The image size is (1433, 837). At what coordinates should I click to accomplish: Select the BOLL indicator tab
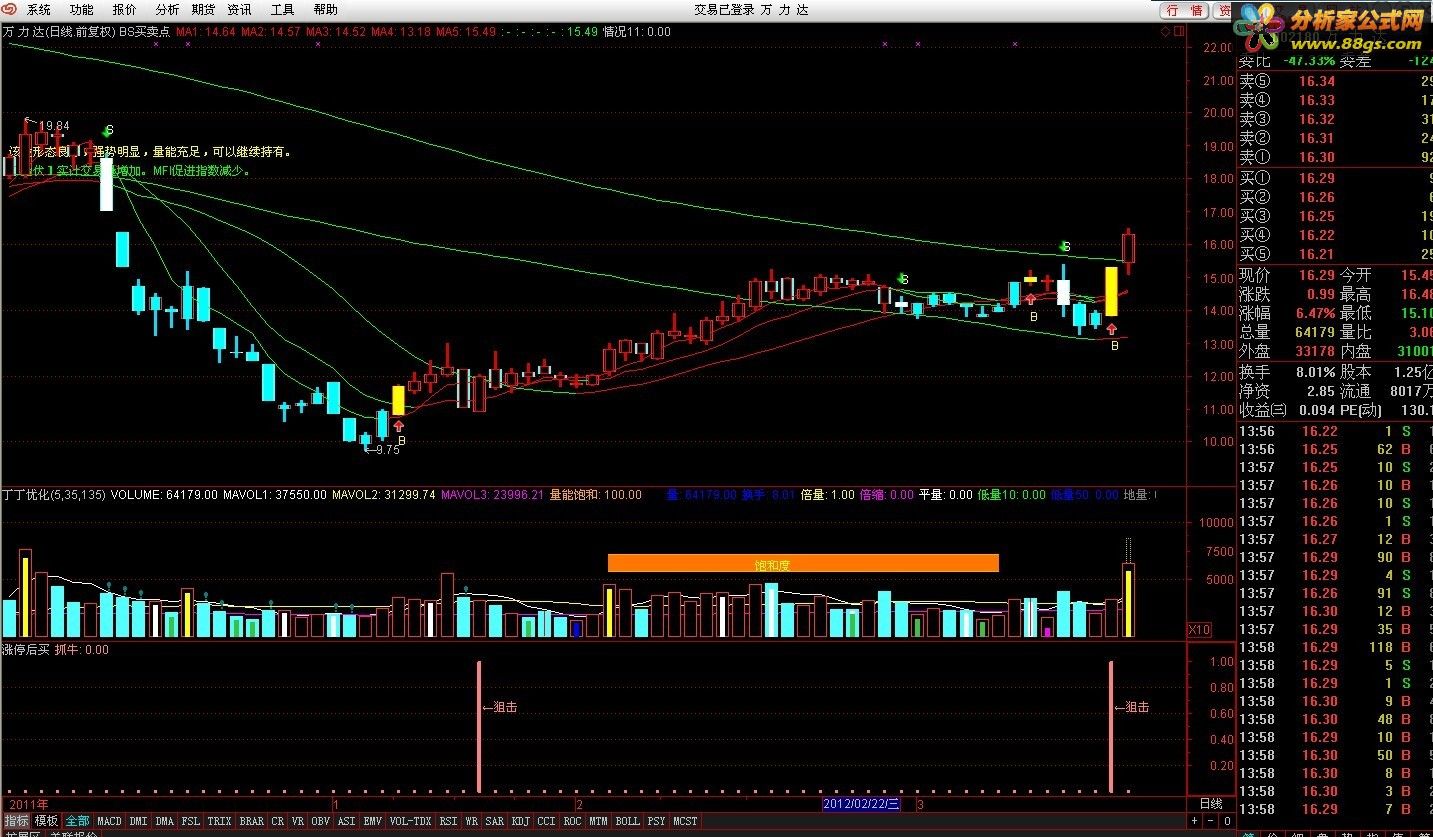tap(627, 821)
